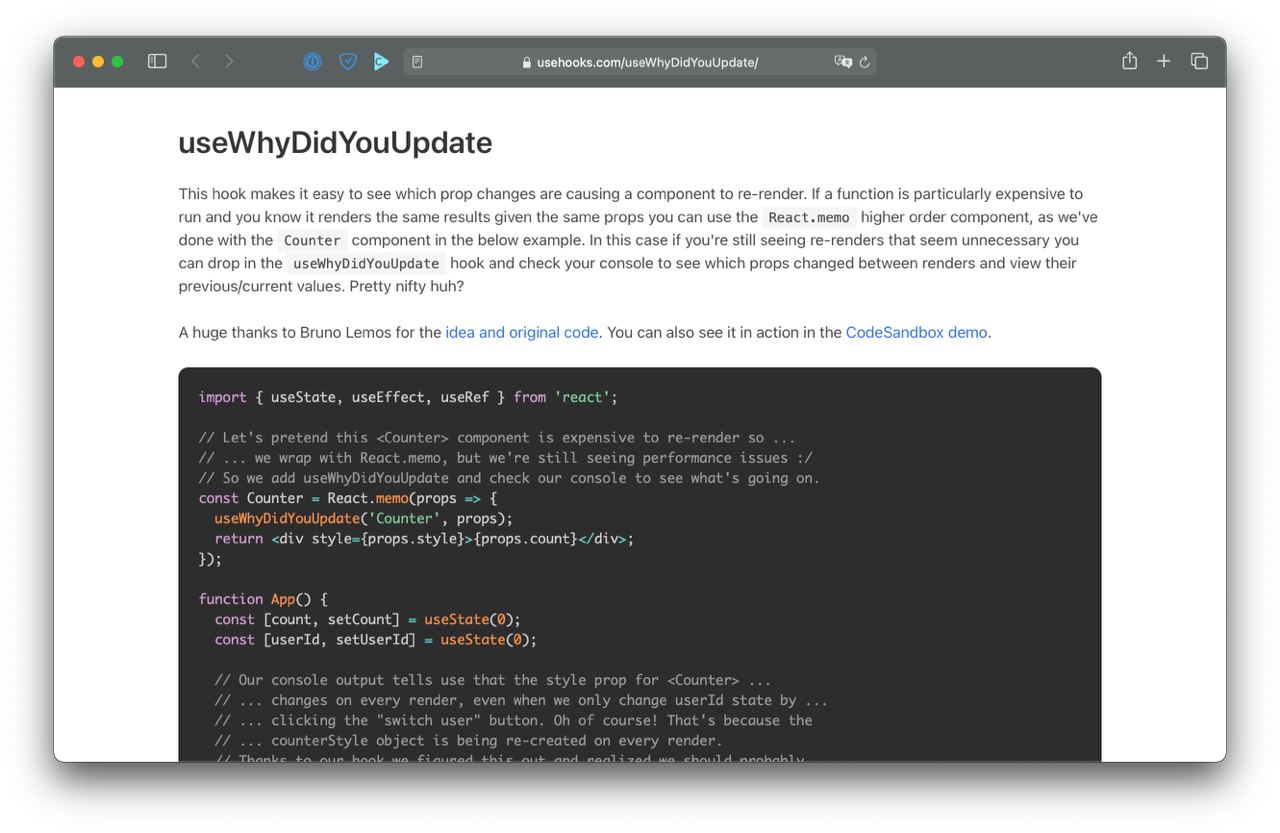Show the tab overview icon
This screenshot has height=833, width=1280.
[1199, 61]
